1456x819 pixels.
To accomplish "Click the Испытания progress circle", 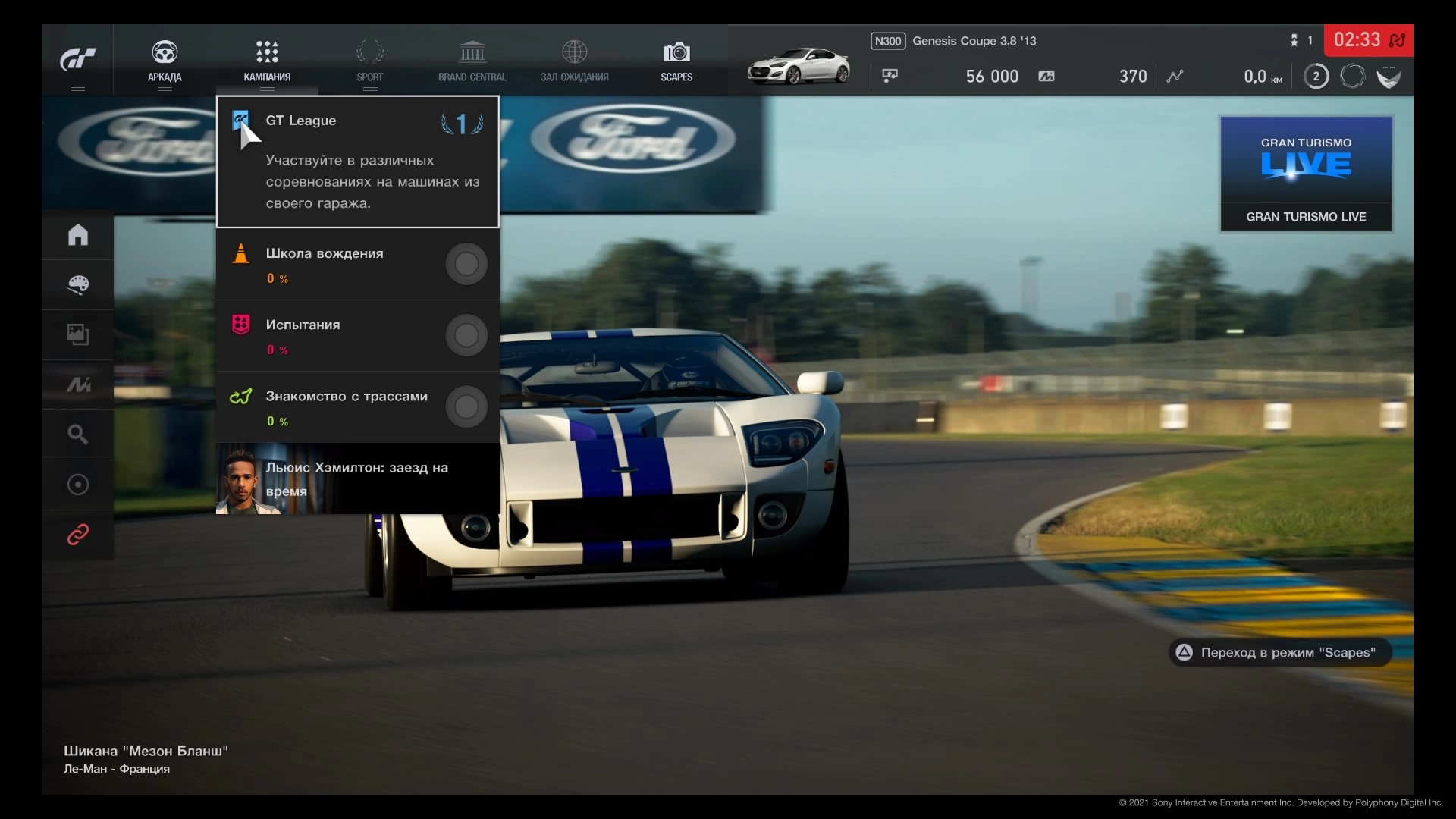I will click(466, 335).
